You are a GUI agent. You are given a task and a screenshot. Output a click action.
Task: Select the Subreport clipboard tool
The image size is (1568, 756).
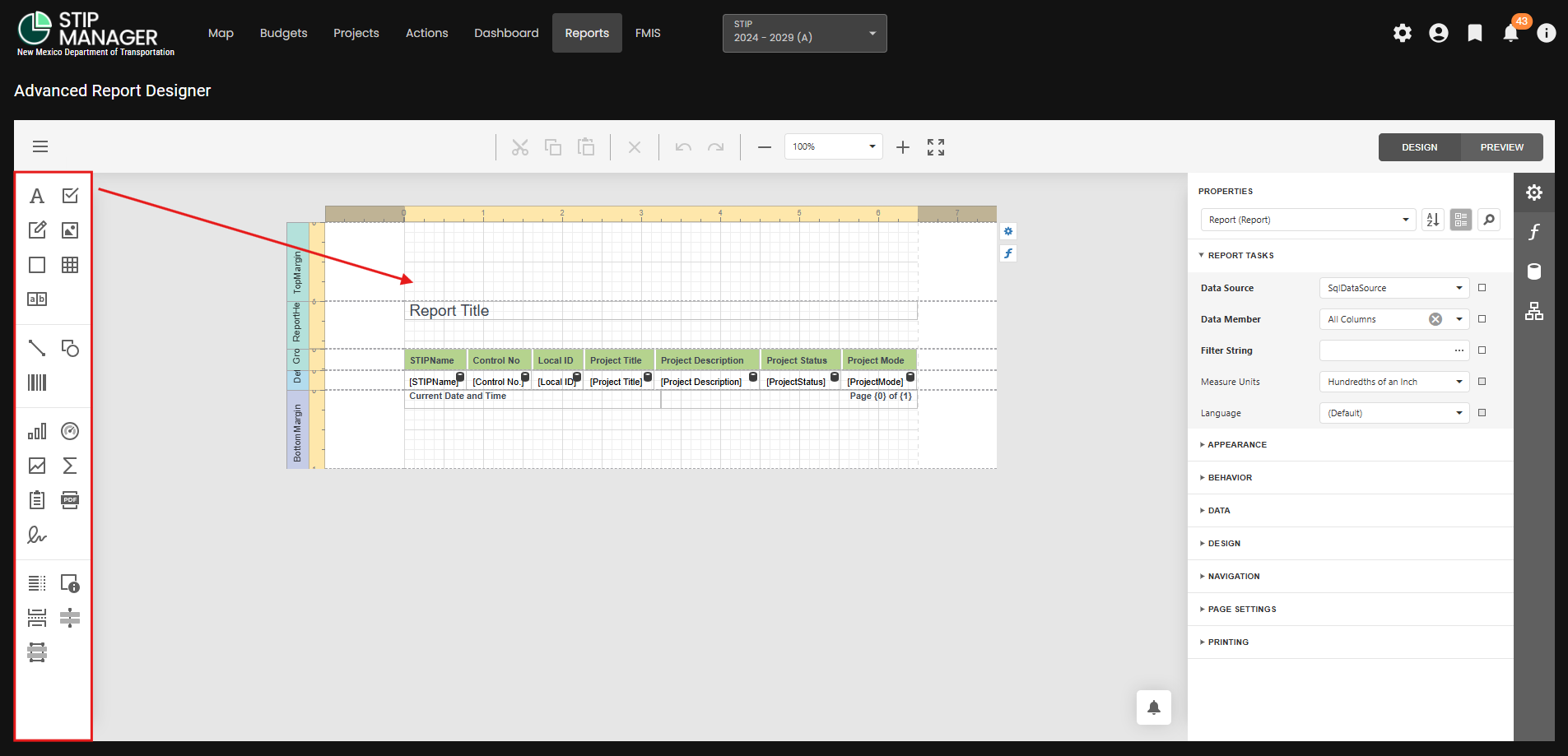point(37,500)
